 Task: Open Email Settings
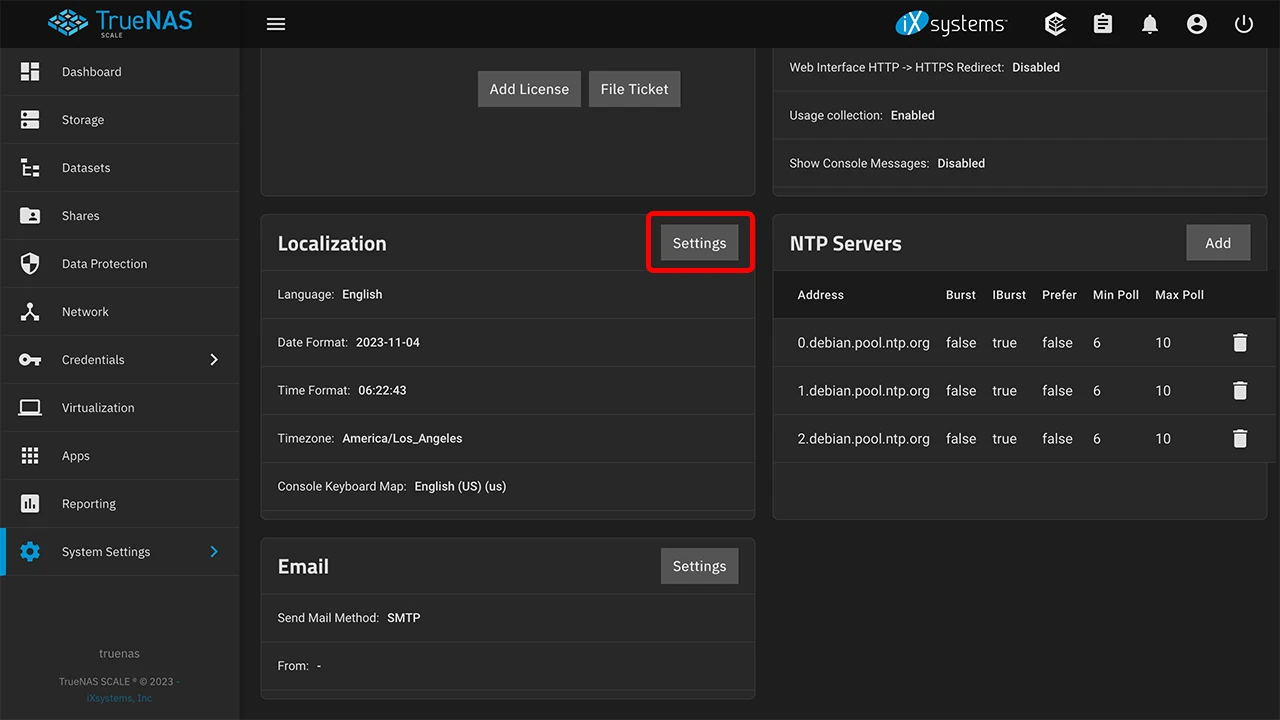tap(699, 566)
